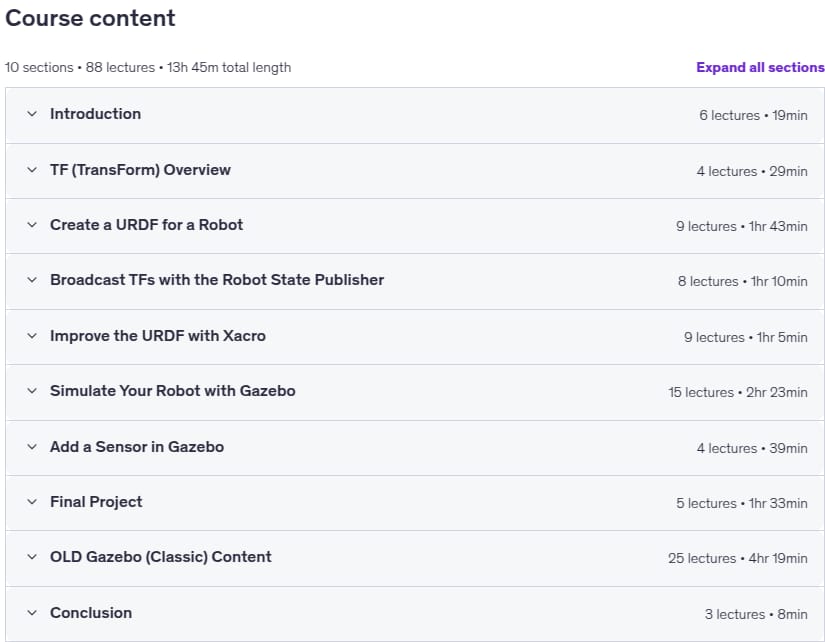Click the Simulate Your Robot with Gazebo title

click(173, 390)
